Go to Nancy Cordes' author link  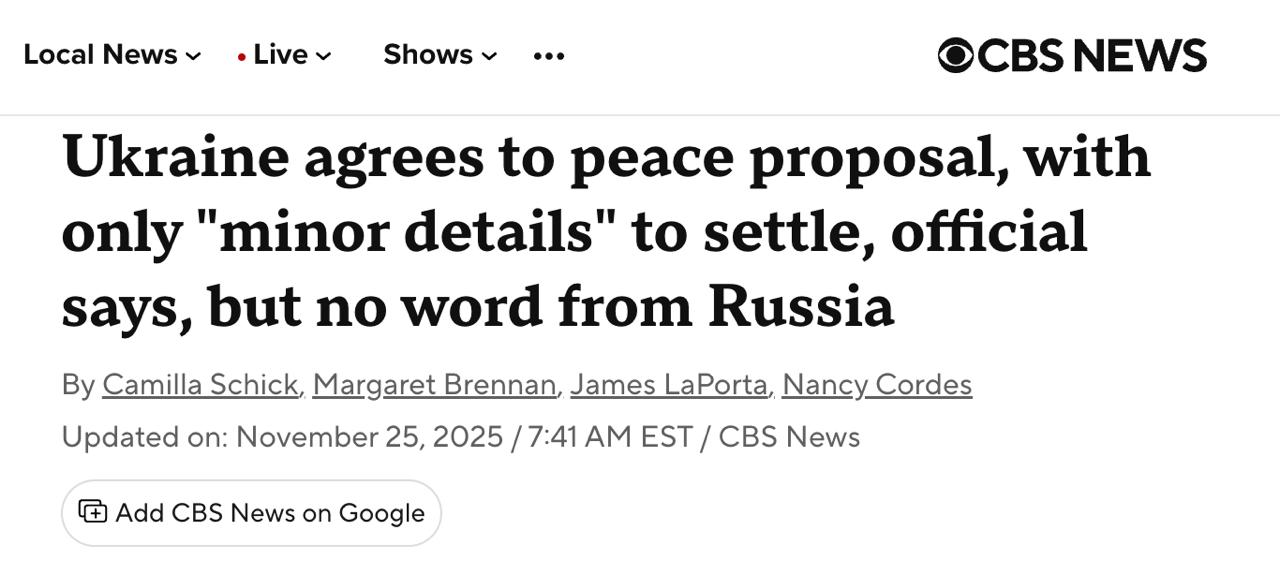click(x=876, y=384)
